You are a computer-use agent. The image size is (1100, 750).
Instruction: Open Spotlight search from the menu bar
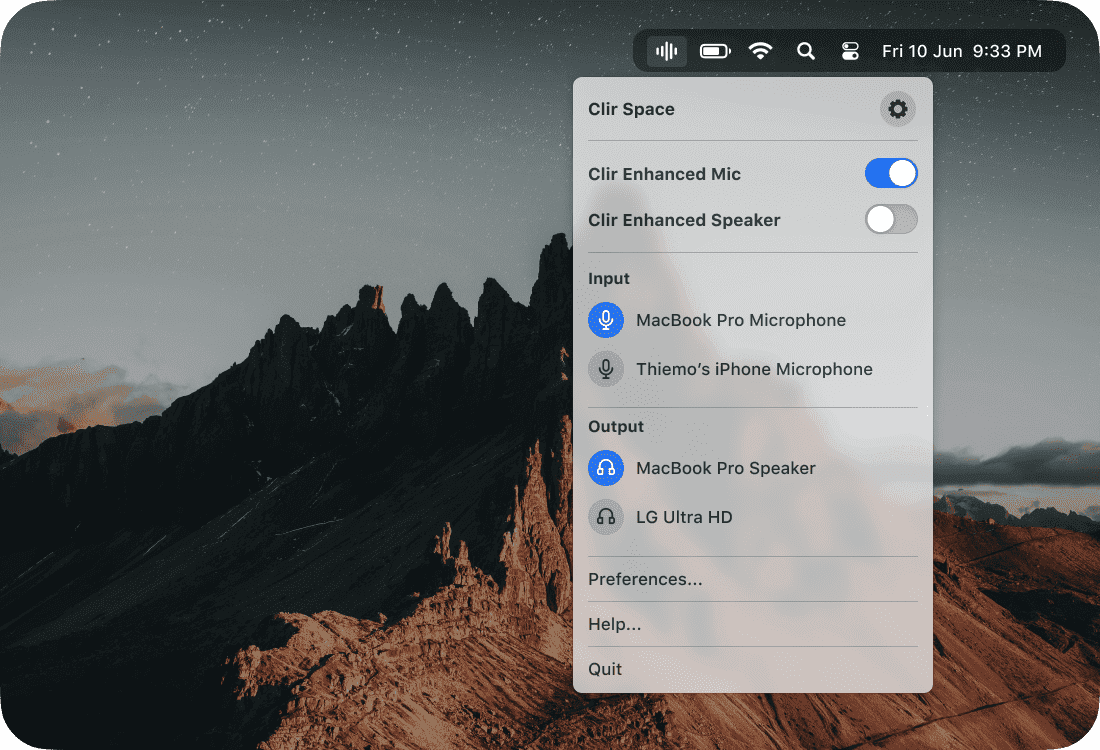coord(805,51)
